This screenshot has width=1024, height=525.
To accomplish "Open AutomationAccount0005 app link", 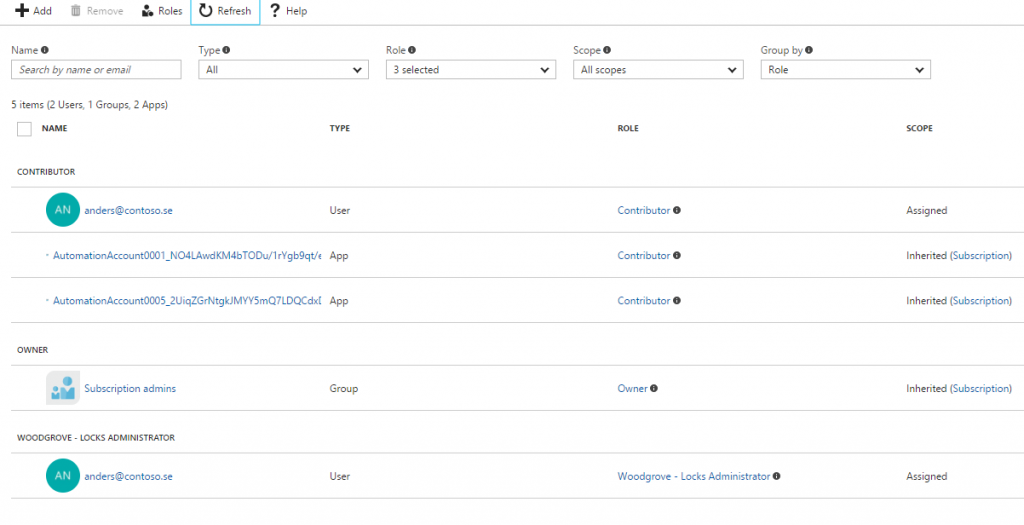I will (x=187, y=300).
